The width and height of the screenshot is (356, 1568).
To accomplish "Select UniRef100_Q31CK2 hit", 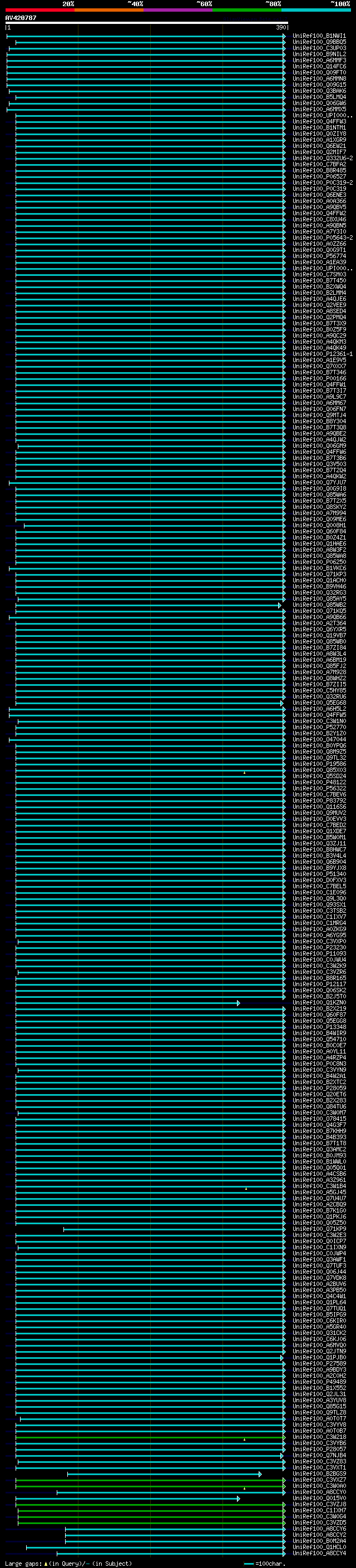I will [x=319, y=1333].
